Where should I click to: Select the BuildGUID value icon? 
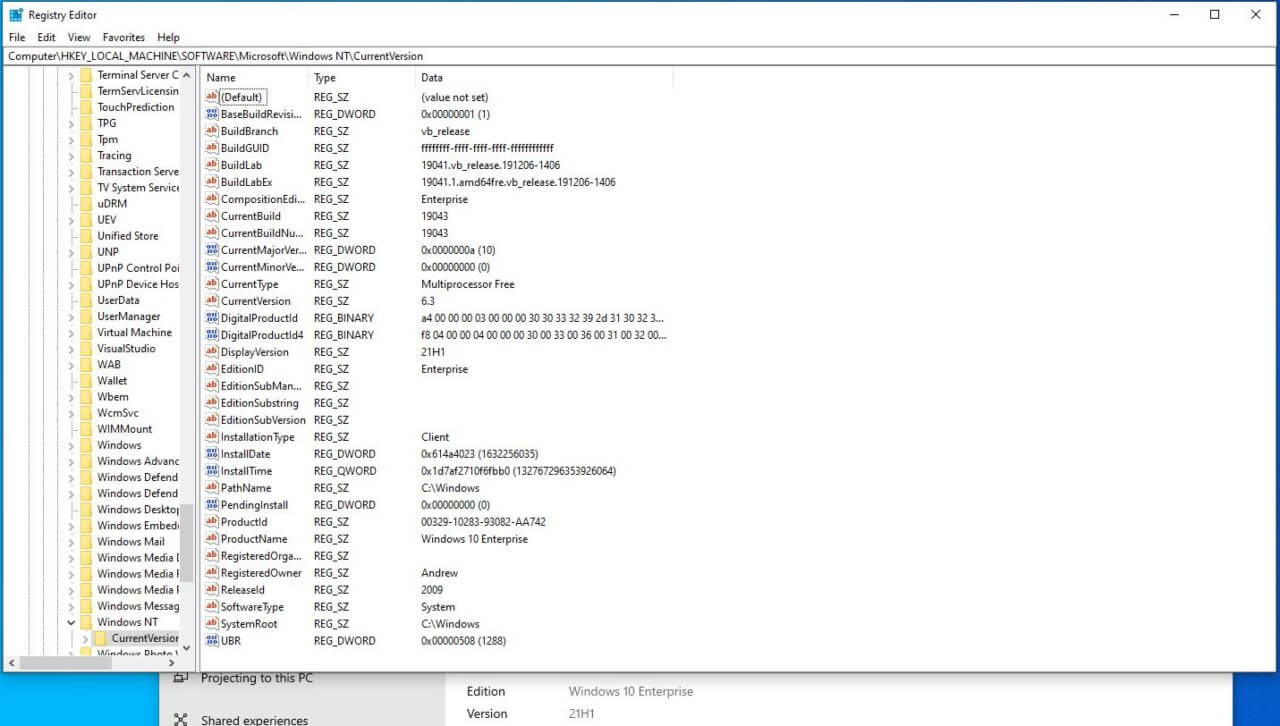(x=211, y=148)
